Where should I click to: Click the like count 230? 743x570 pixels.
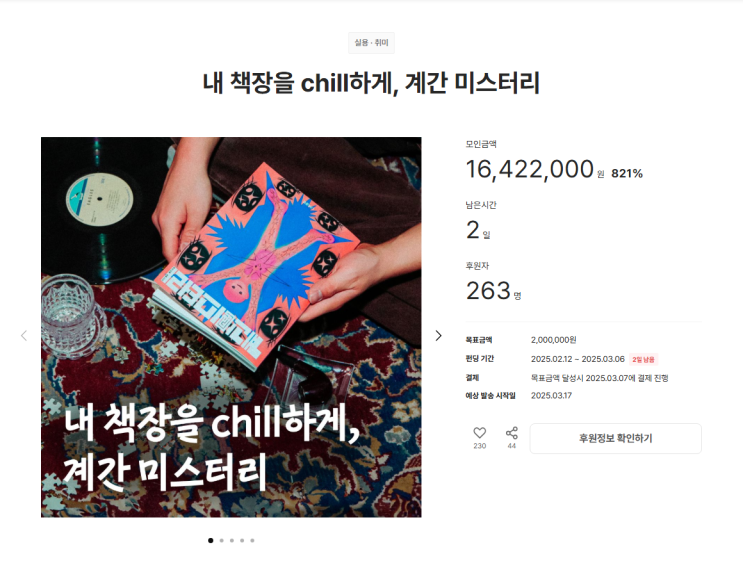click(480, 446)
